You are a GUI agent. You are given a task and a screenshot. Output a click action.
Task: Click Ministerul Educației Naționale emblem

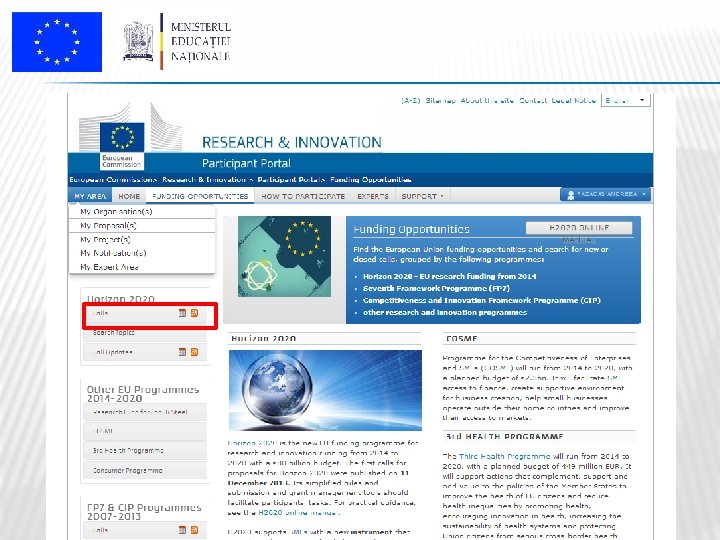pos(138,41)
